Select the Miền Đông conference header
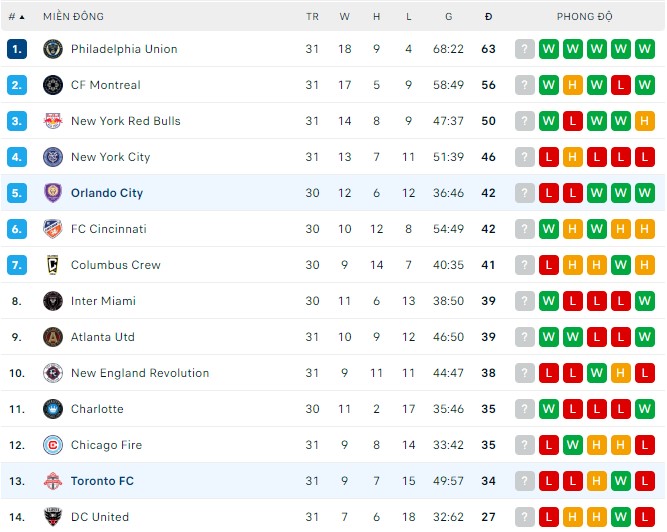667x532 pixels. coord(73,17)
